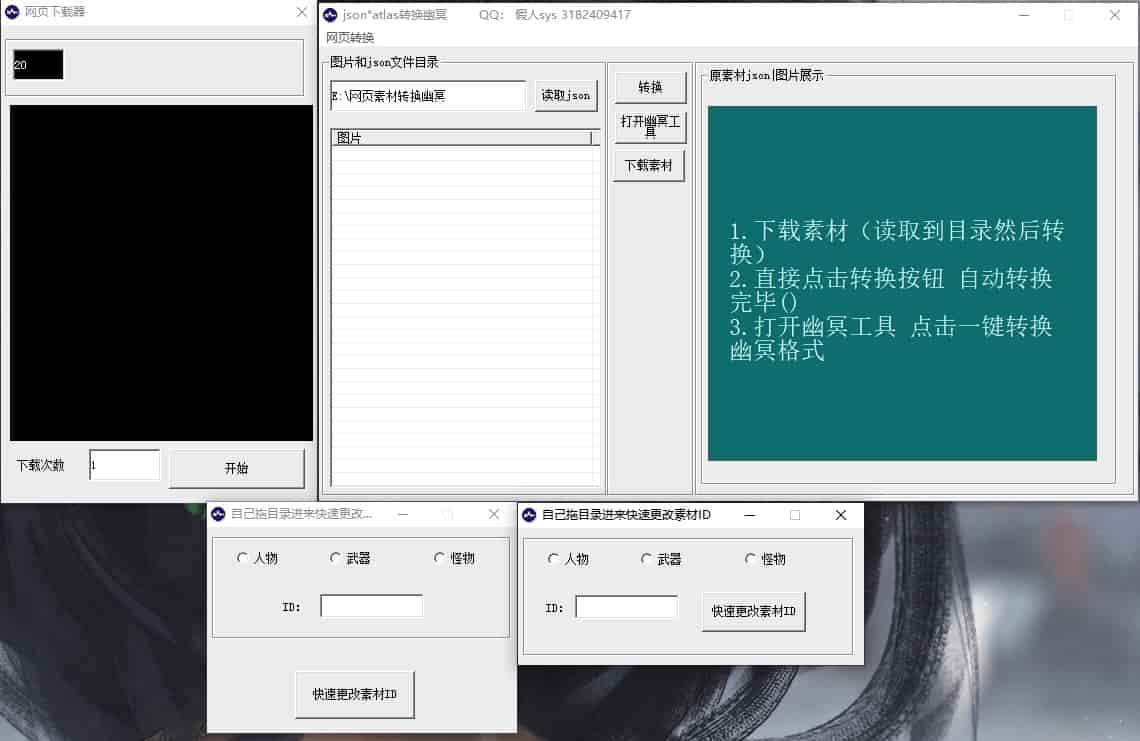The image size is (1140, 741).
Task: Open the 网页转换 menu
Action: (350, 38)
